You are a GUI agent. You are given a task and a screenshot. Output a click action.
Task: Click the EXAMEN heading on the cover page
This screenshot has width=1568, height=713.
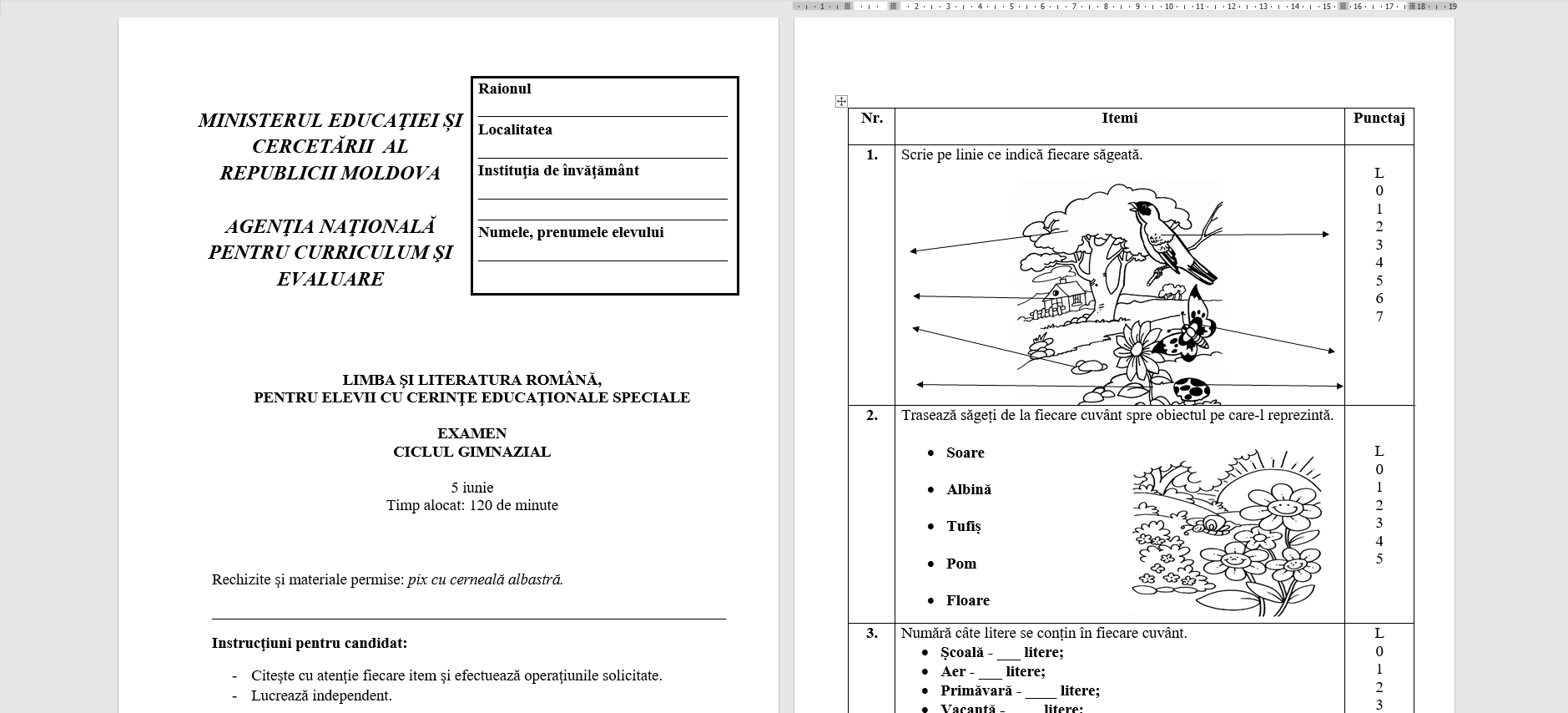pos(471,433)
